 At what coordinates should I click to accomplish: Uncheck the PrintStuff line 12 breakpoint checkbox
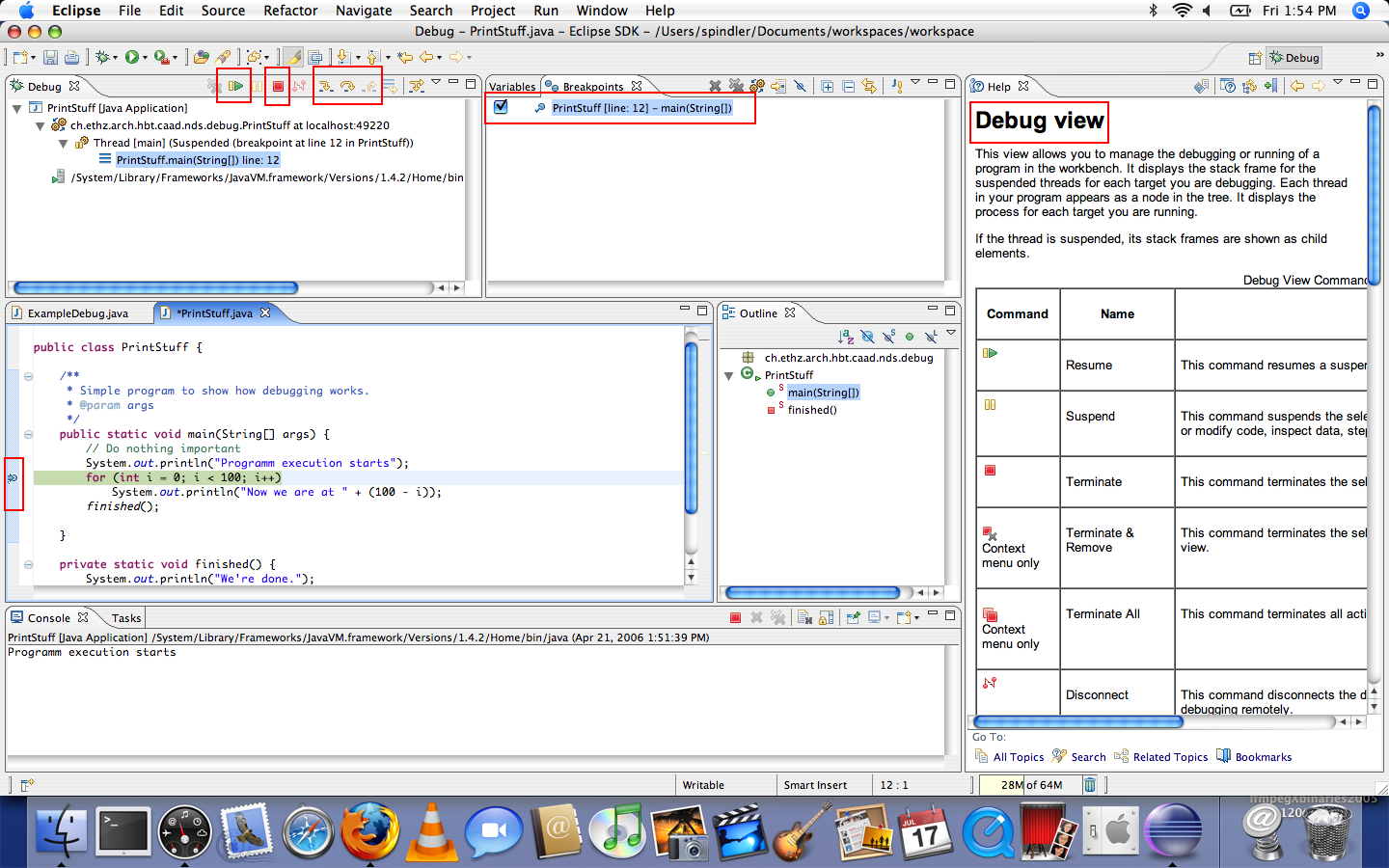coord(501,107)
